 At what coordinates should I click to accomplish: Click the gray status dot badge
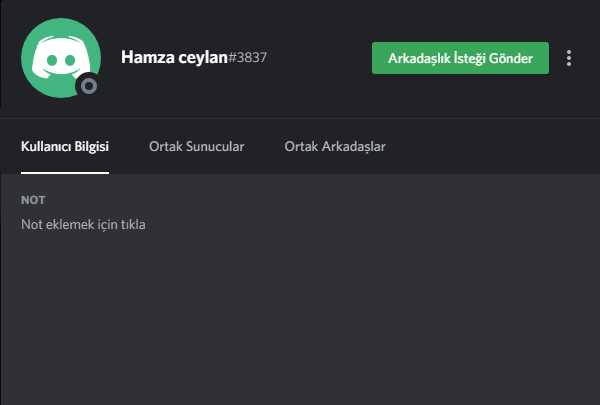89,86
